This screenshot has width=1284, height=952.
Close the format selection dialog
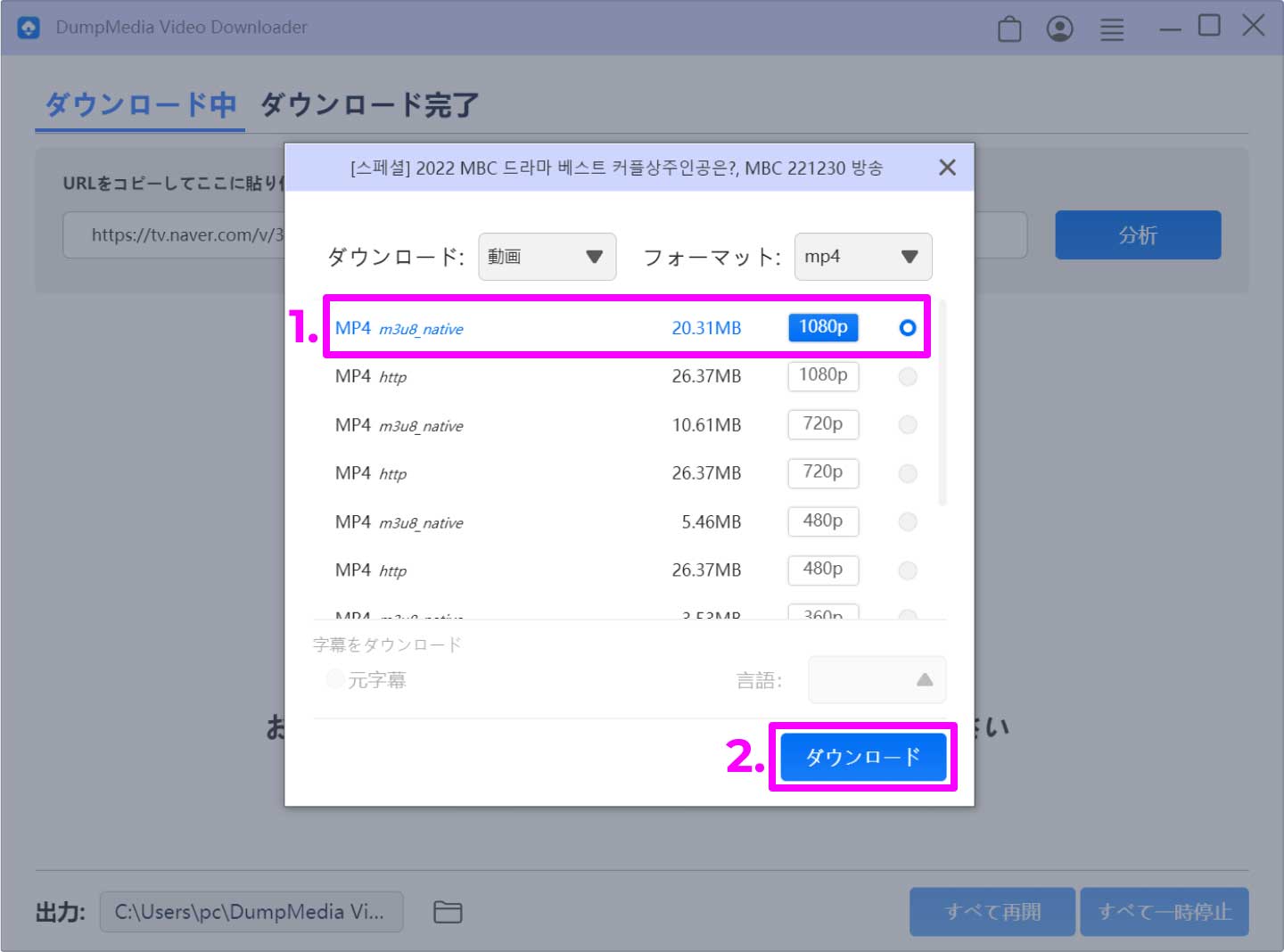[x=947, y=168]
